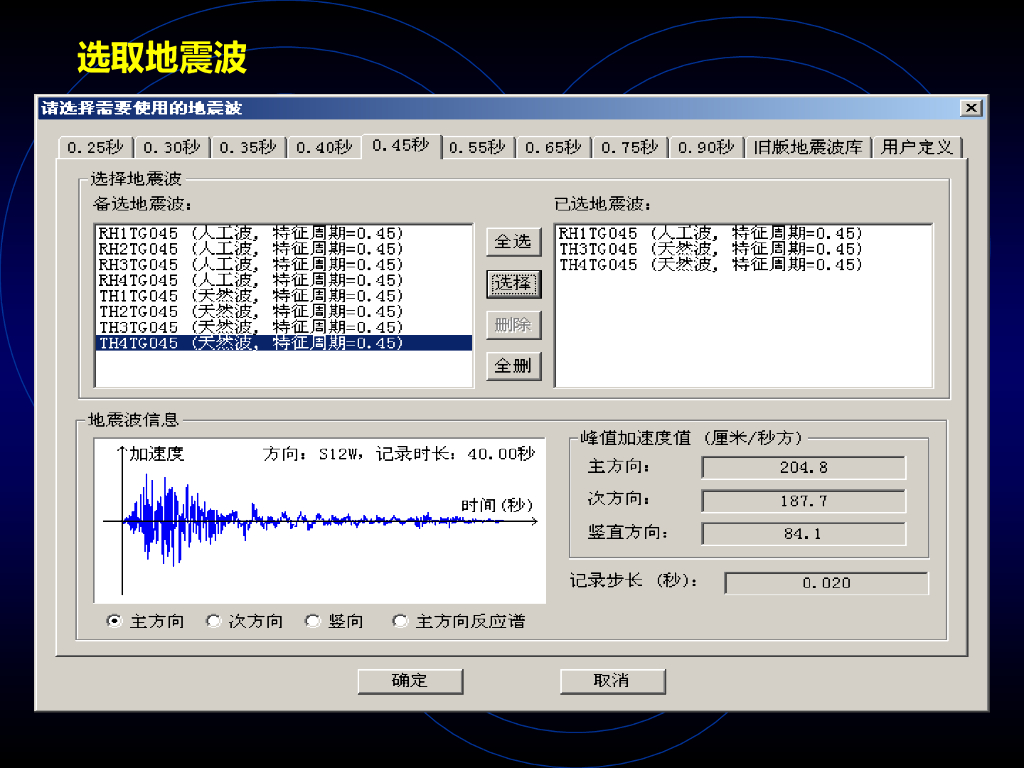Screen dimensions: 1024x768
Task: Click the 全选 button
Action: click(513, 242)
